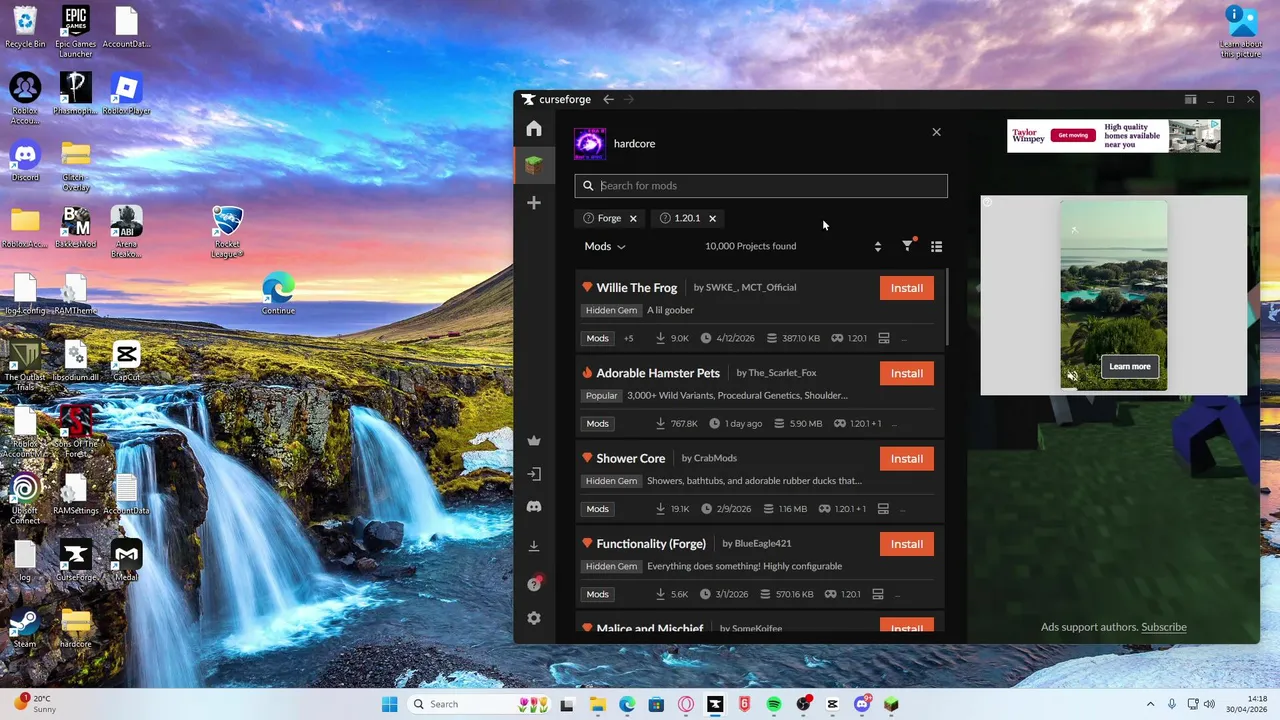Open the Steam desktop icon

tap(25, 628)
